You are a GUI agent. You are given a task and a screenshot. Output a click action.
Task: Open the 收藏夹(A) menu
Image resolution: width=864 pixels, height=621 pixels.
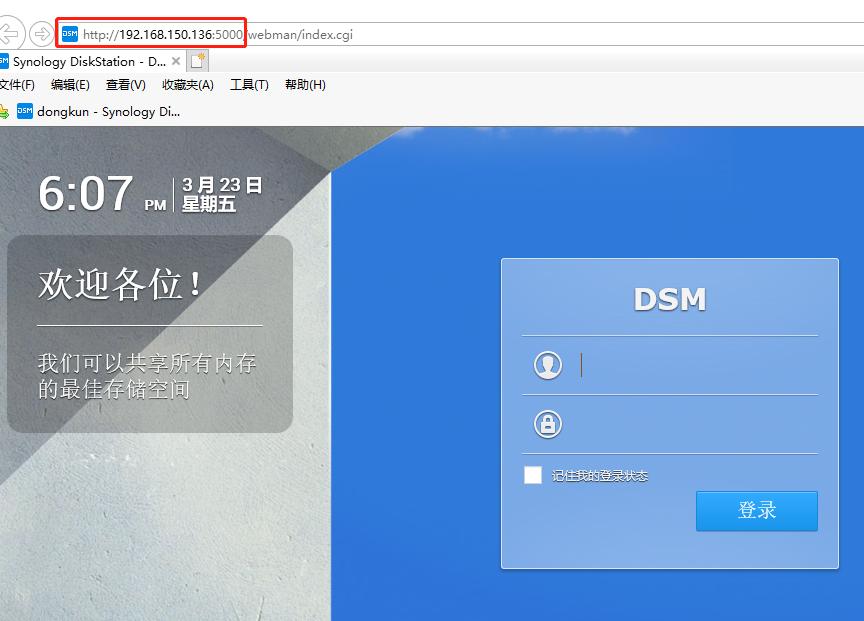[x=186, y=85]
